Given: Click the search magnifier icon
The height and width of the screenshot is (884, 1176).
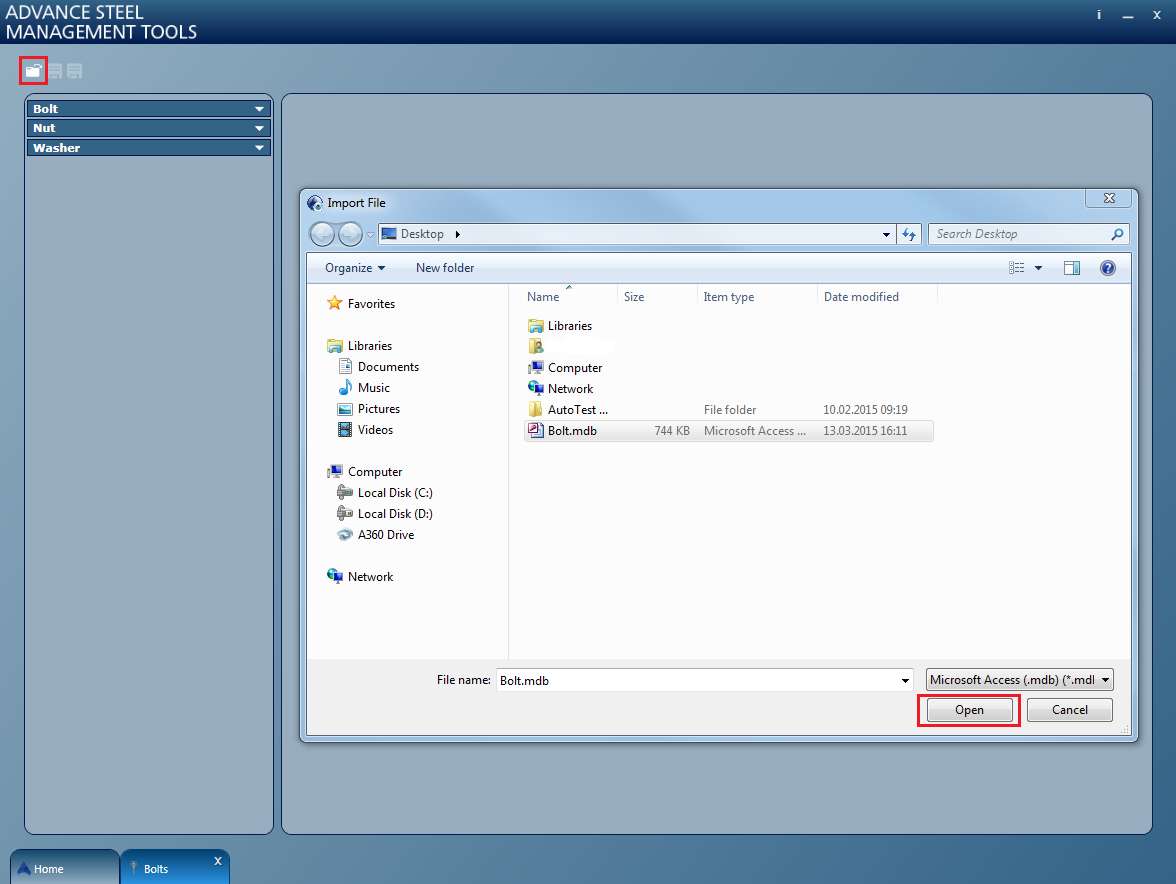Looking at the screenshot, I should click(x=1117, y=234).
